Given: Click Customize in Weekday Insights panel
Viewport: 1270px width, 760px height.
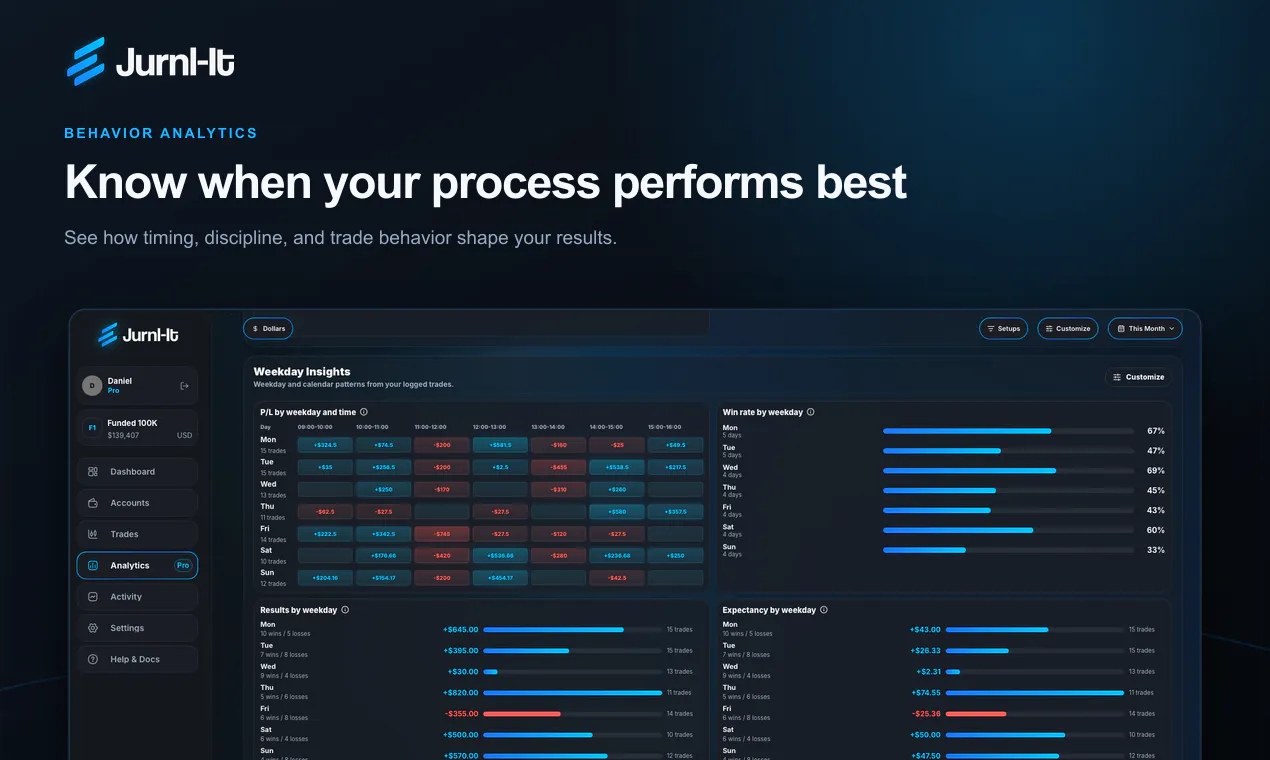Looking at the screenshot, I should tap(1139, 377).
